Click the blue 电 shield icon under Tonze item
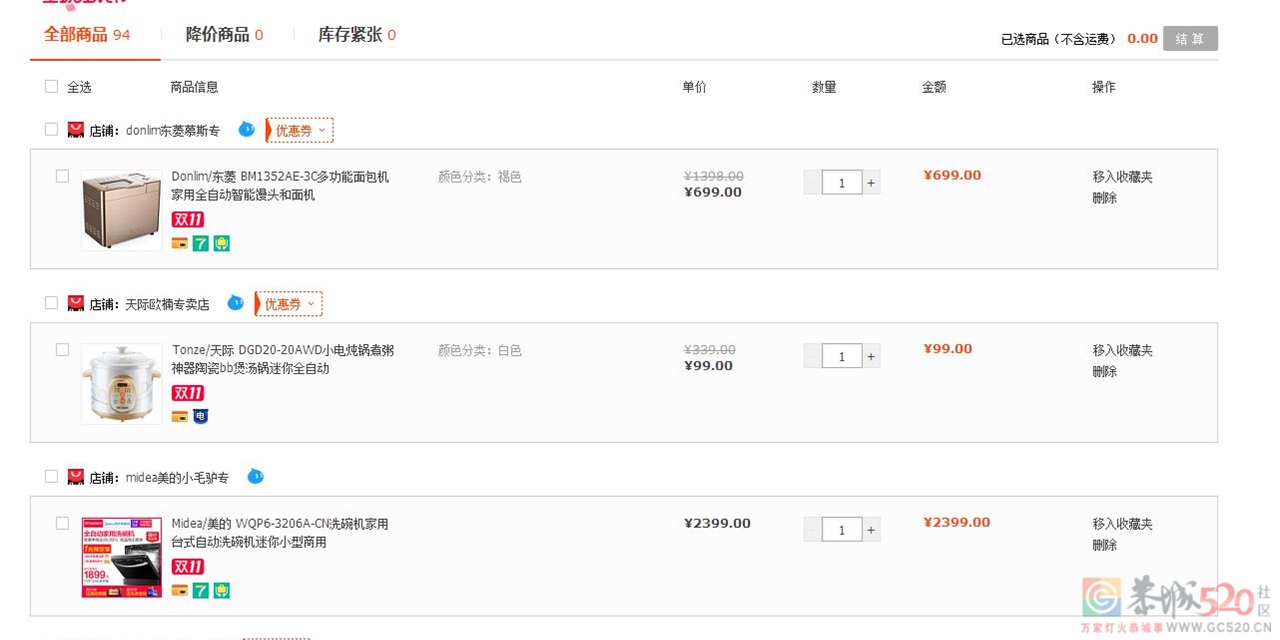Viewport: 1280px width, 640px height. click(201, 416)
